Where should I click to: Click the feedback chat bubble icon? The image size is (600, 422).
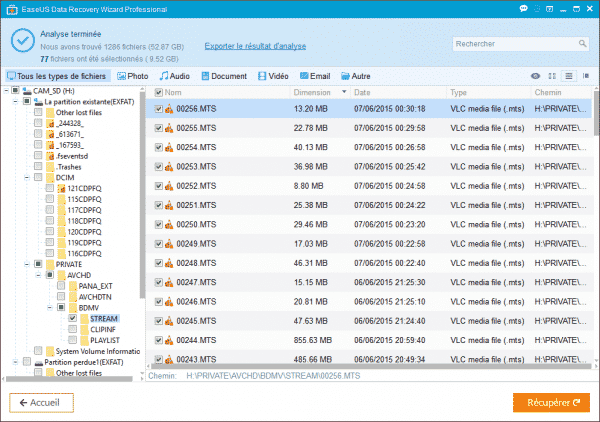[523, 8]
